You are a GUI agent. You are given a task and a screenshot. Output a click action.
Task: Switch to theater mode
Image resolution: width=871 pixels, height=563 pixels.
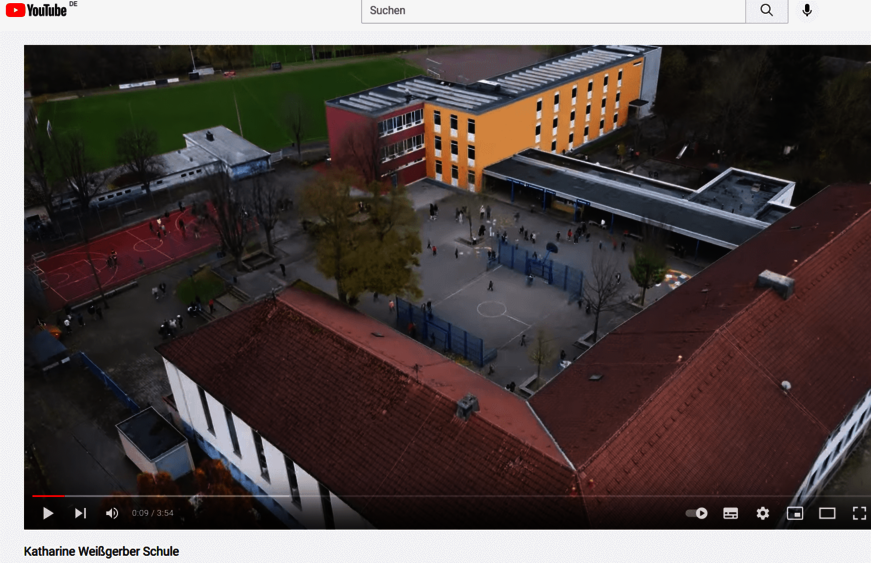pos(827,513)
